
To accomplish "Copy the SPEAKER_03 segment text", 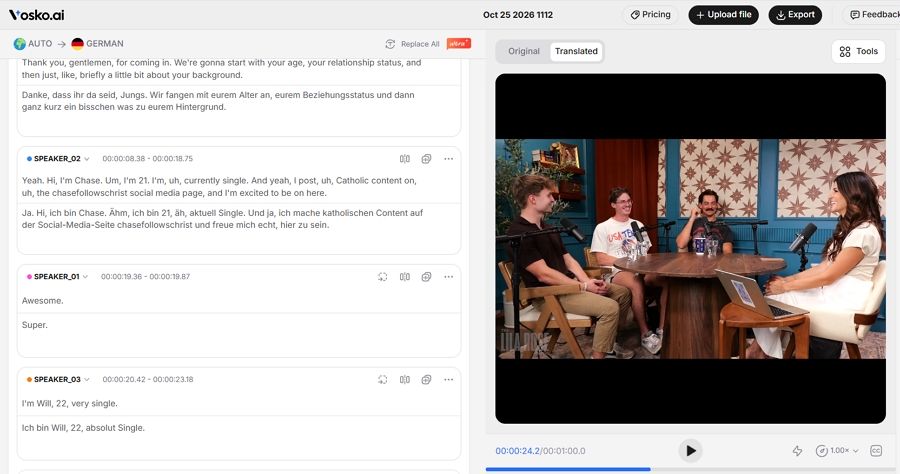I will (x=426, y=379).
